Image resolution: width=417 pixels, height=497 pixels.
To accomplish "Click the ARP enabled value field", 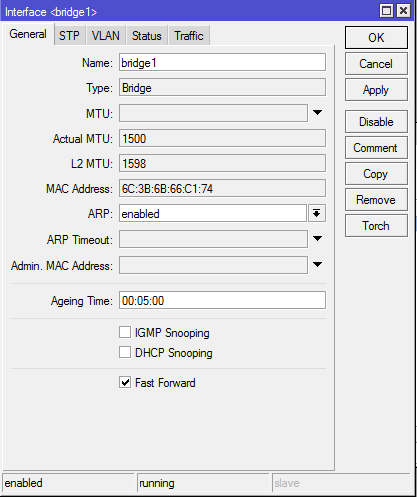I will click(213, 213).
